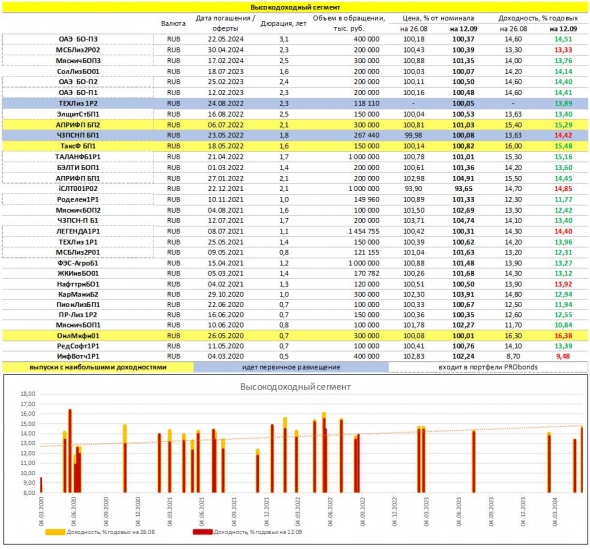The image size is (590, 549).
Task: Click the orange legend swatch for 26.08 yield
Action: pos(55,532)
